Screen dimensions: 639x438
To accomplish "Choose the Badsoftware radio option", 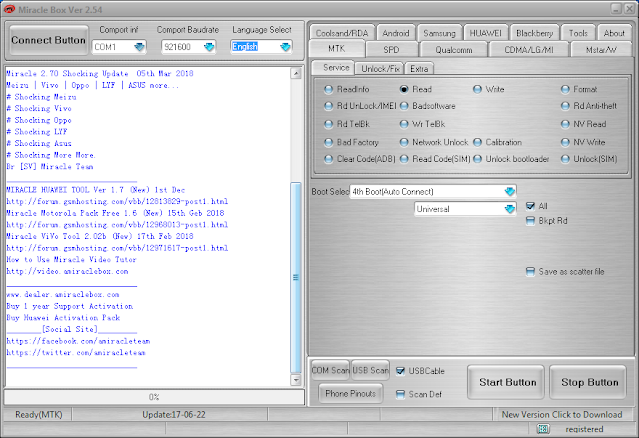I will pos(404,106).
